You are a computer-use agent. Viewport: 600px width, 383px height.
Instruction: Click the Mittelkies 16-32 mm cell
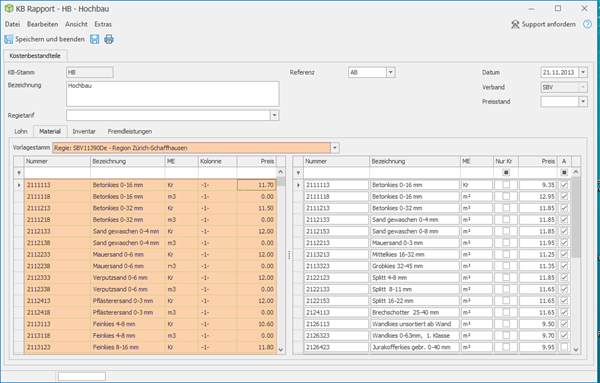point(415,254)
